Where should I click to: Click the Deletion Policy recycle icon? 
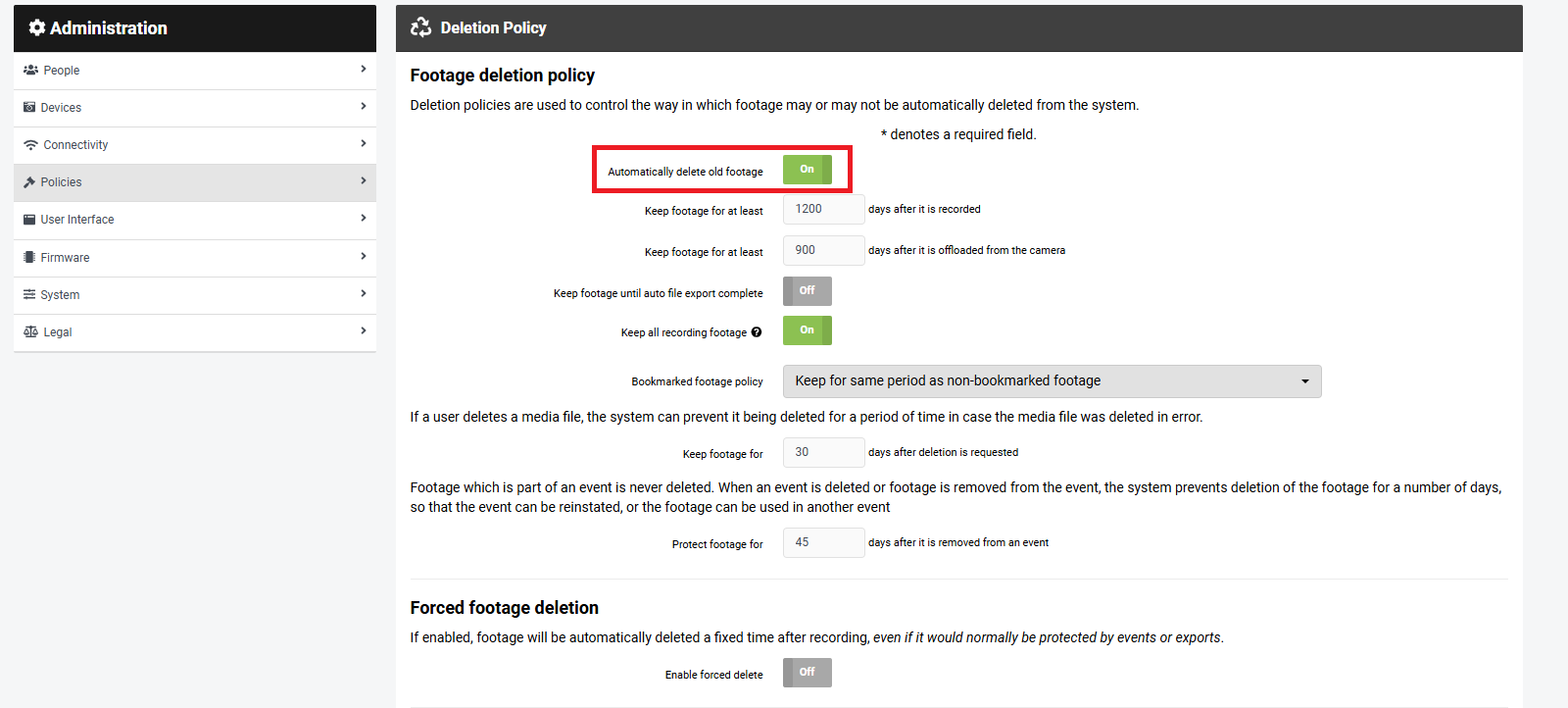coord(421,27)
